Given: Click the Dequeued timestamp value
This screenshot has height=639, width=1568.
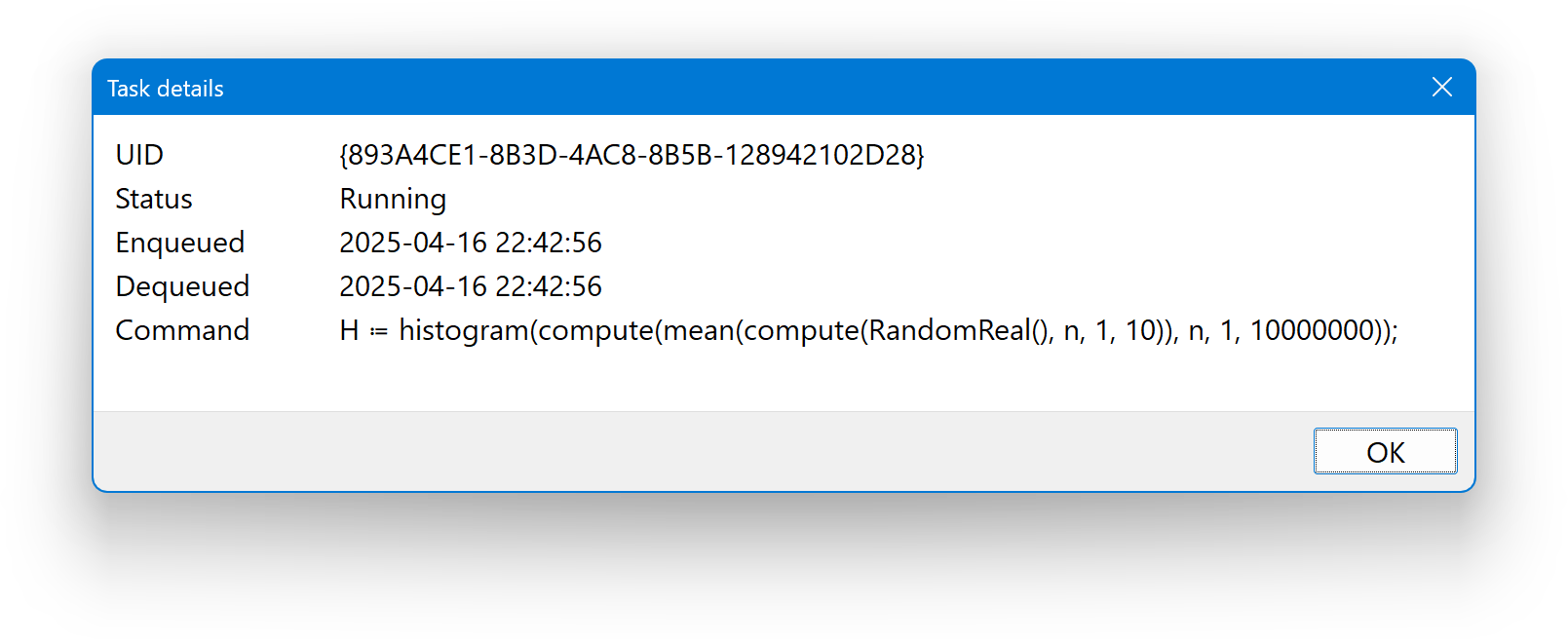Looking at the screenshot, I should (x=471, y=286).
